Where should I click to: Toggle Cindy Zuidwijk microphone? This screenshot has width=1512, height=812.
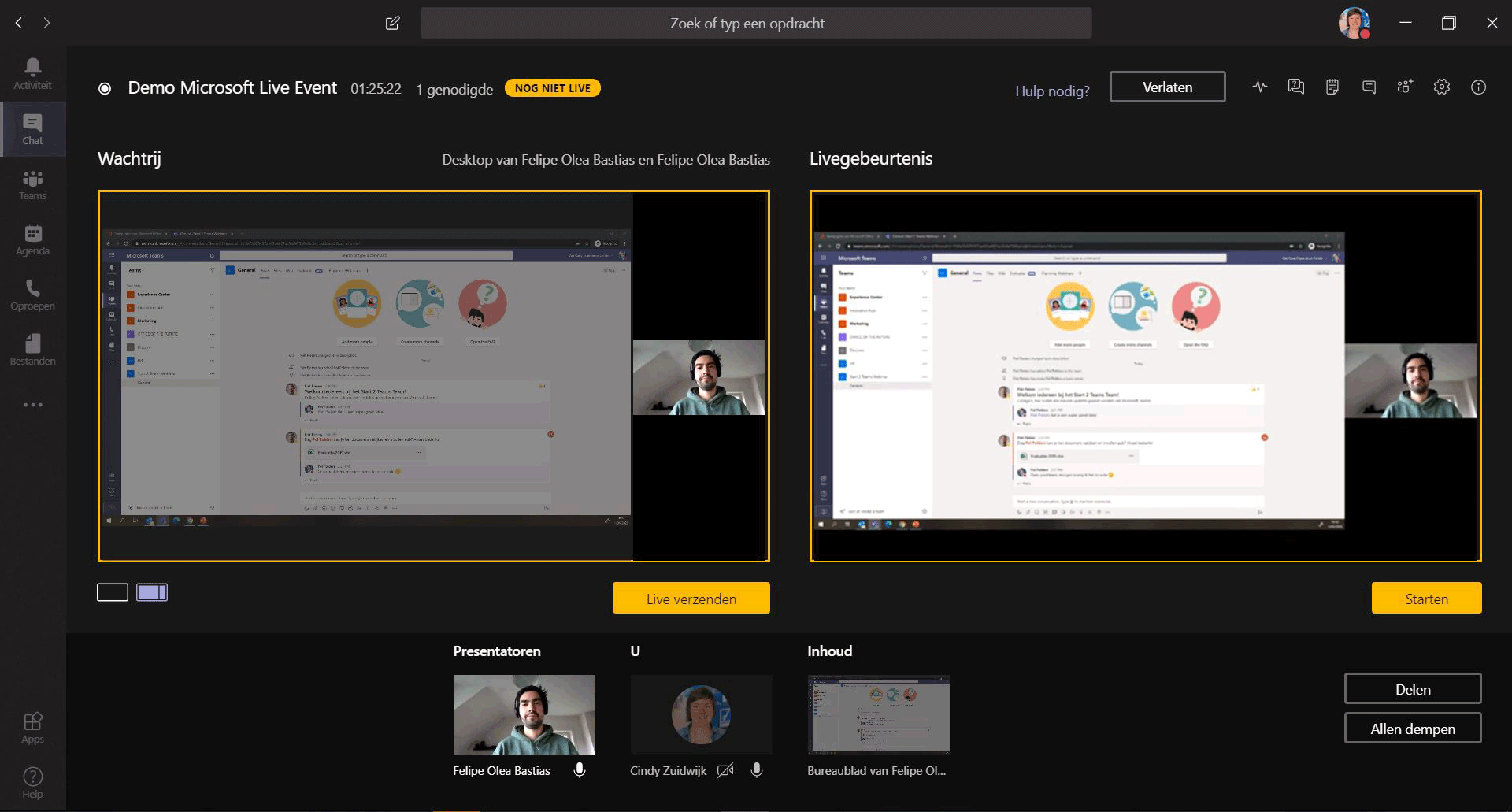pos(757,770)
